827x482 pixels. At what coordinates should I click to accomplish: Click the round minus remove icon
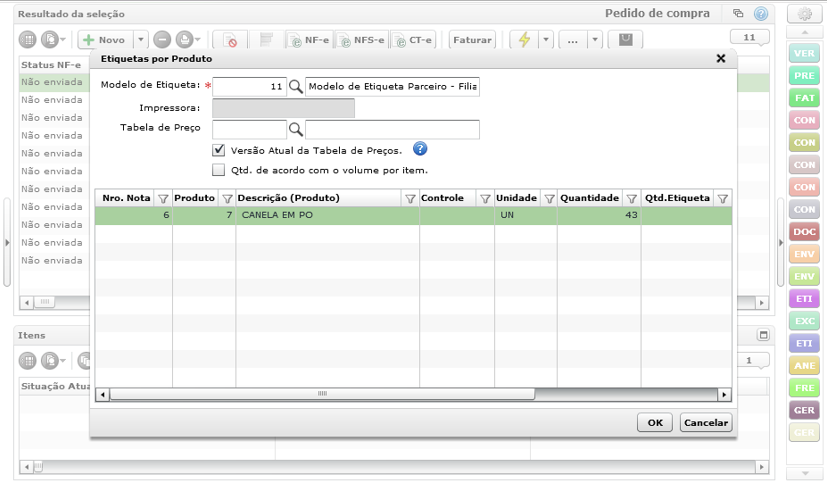(x=162, y=40)
